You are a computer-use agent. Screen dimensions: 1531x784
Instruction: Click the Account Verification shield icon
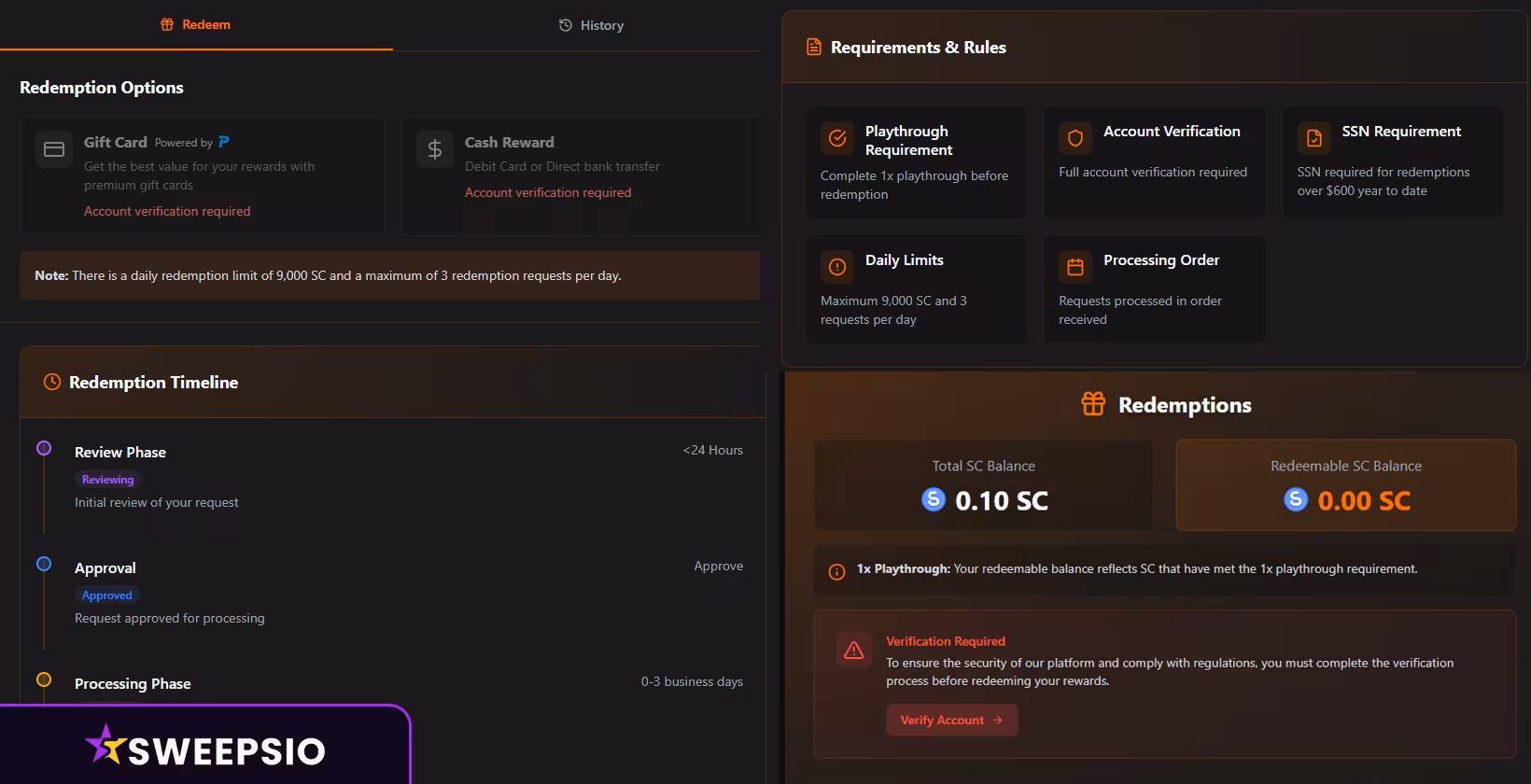click(x=1075, y=138)
